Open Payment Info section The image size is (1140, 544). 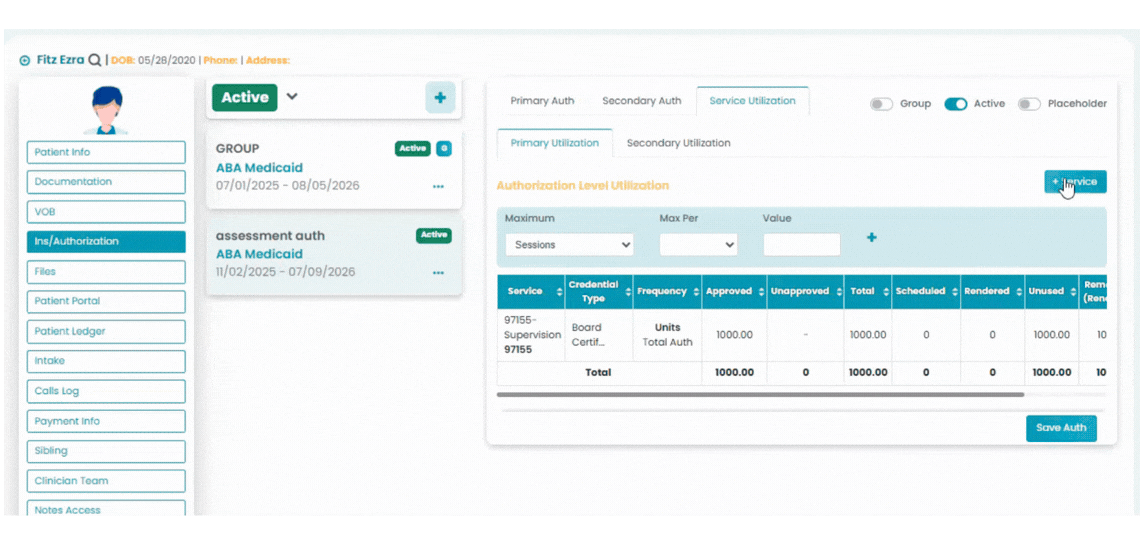[x=106, y=421]
